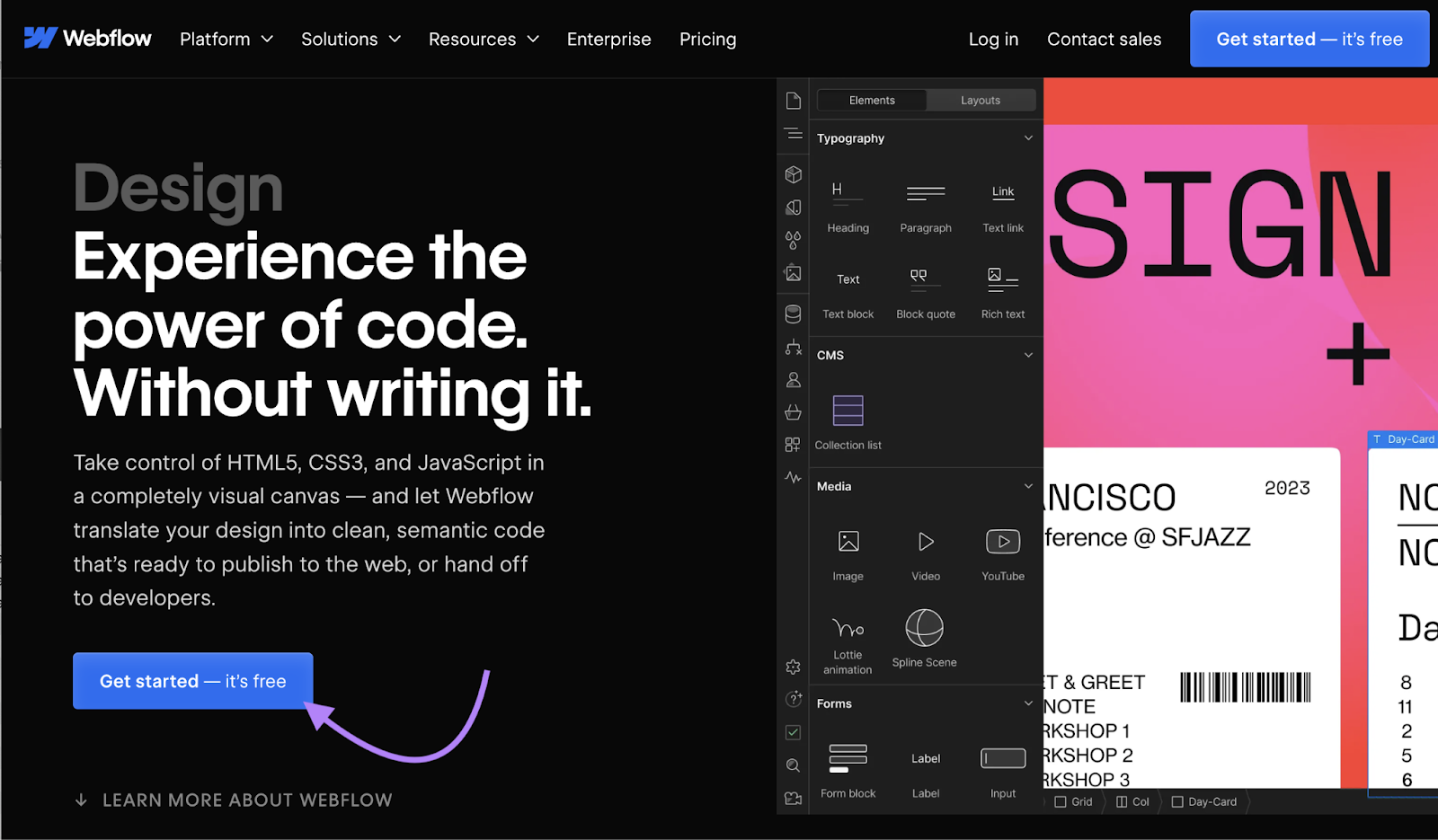Click the barcode image on the canvas
Screen dimensions: 1438x840
tap(1246, 687)
